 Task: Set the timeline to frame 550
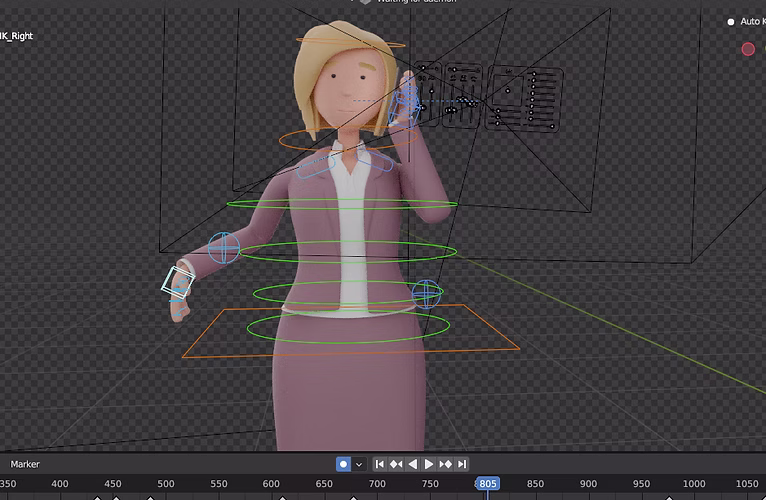pos(218,484)
